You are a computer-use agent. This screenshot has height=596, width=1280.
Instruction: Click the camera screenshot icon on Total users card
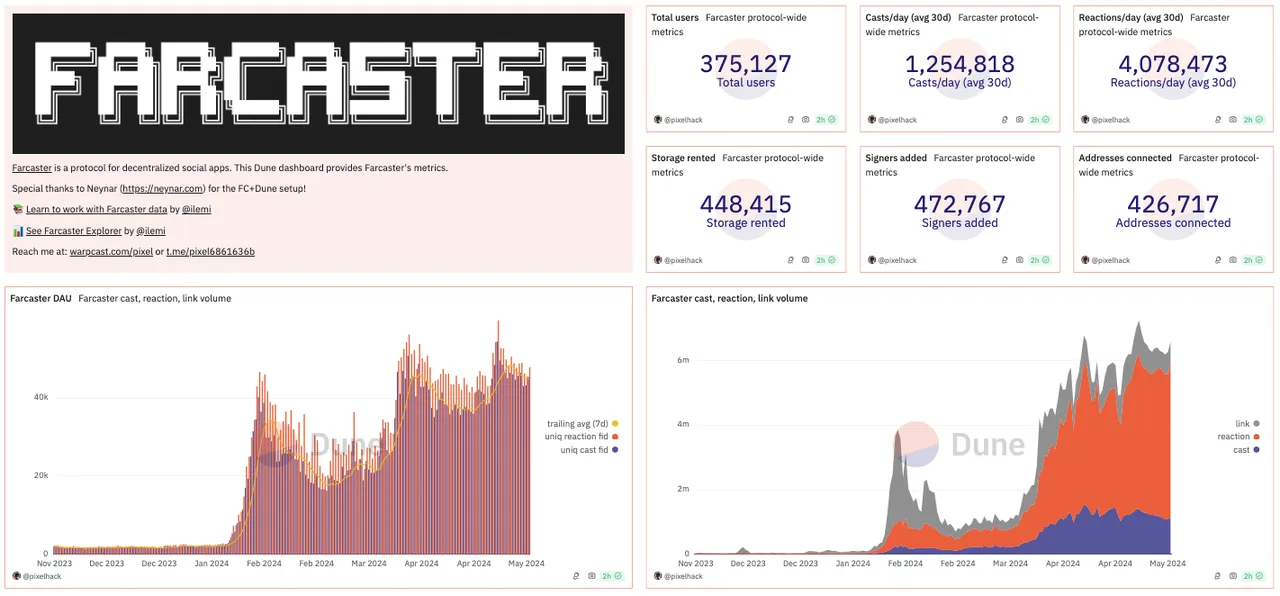click(x=805, y=120)
